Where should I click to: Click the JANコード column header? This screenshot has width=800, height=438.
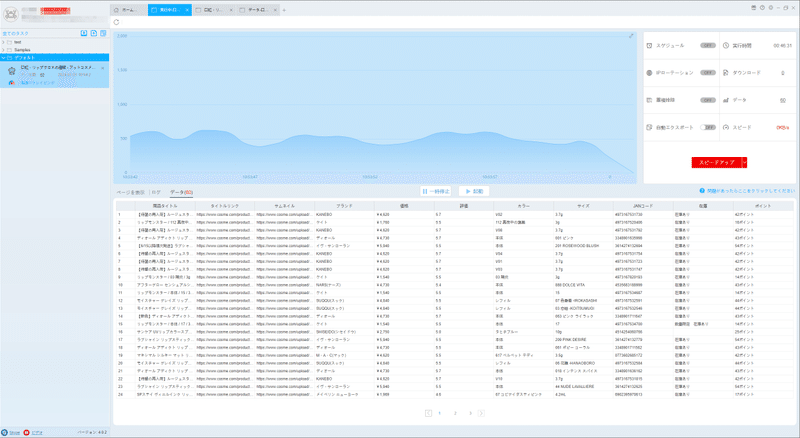click(x=643, y=206)
